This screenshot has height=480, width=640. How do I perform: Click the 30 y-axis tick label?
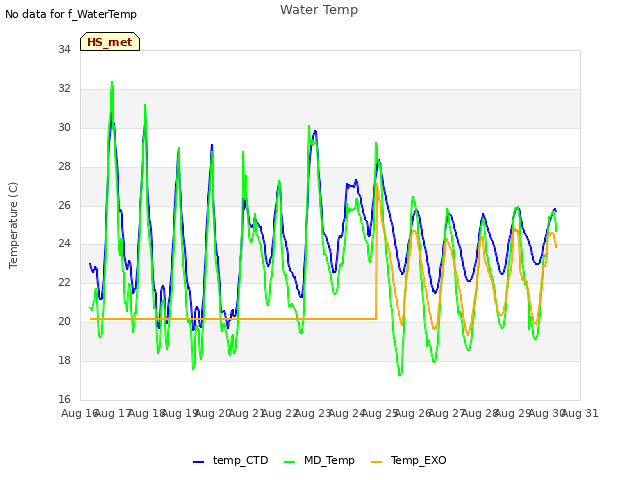(64, 127)
